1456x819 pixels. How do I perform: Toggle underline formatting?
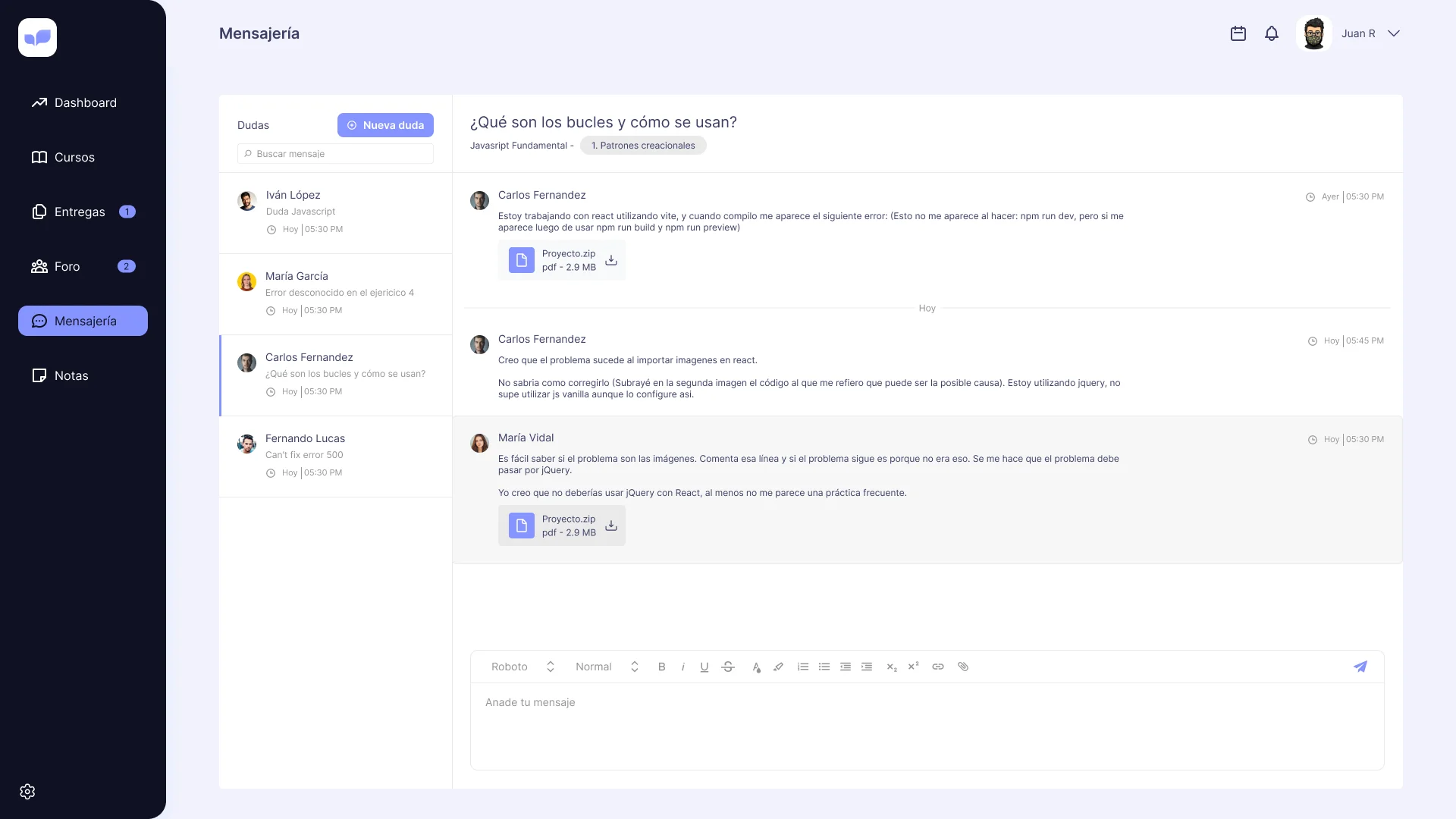(704, 667)
